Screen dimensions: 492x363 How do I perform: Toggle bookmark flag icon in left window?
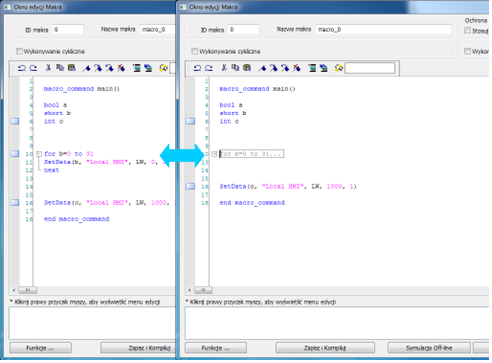pos(87,68)
